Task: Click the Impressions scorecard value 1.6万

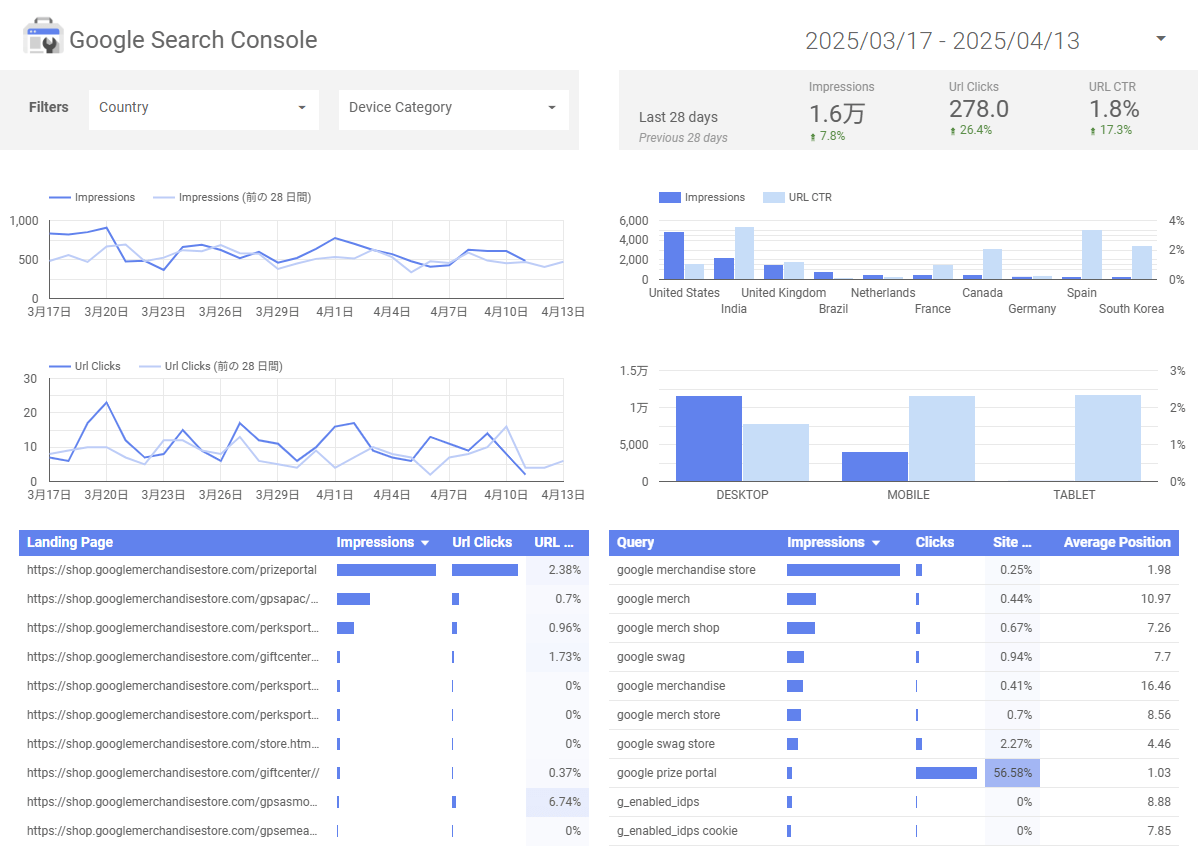Action: pos(837,114)
